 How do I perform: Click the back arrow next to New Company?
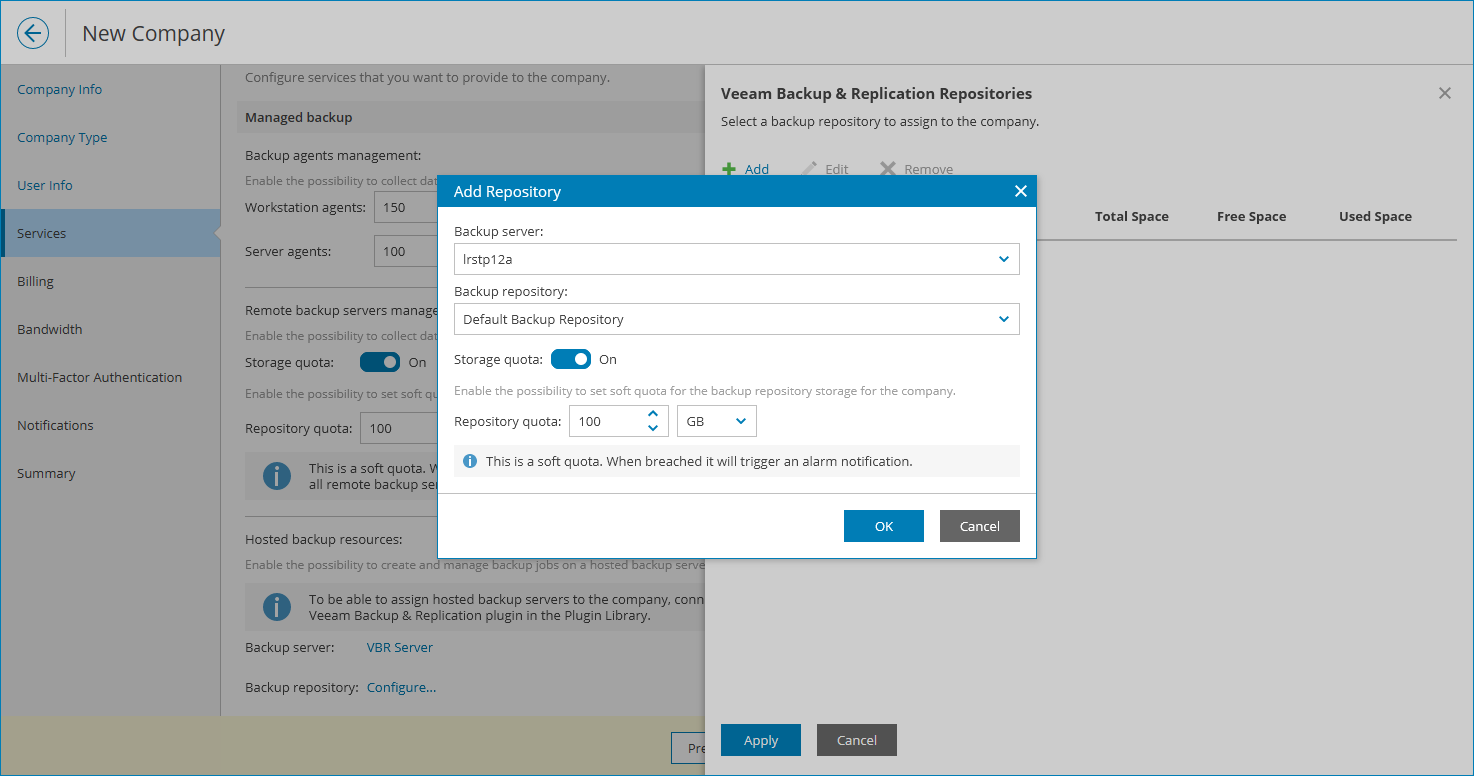[x=33, y=33]
